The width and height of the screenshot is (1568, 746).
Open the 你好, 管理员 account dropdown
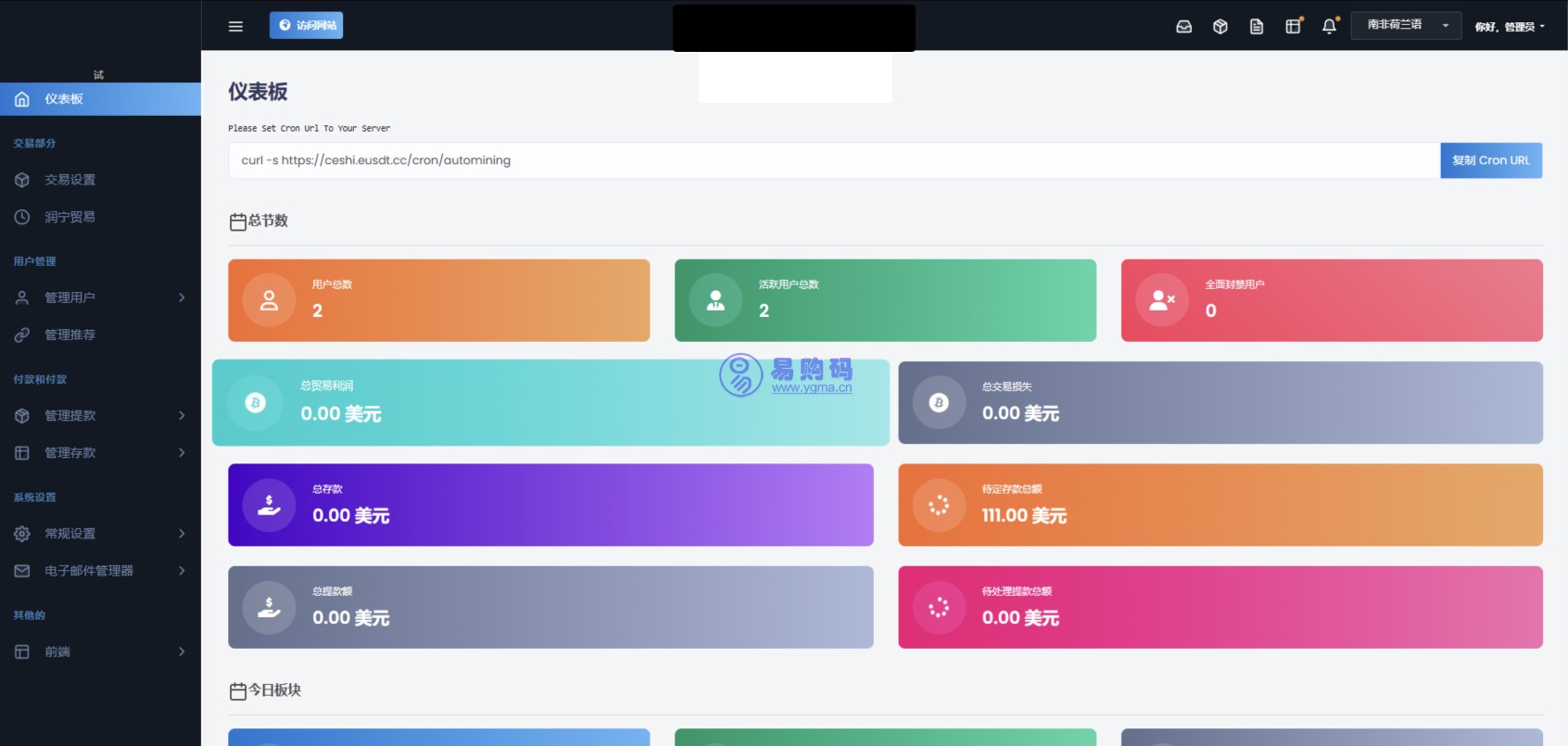(x=1510, y=27)
